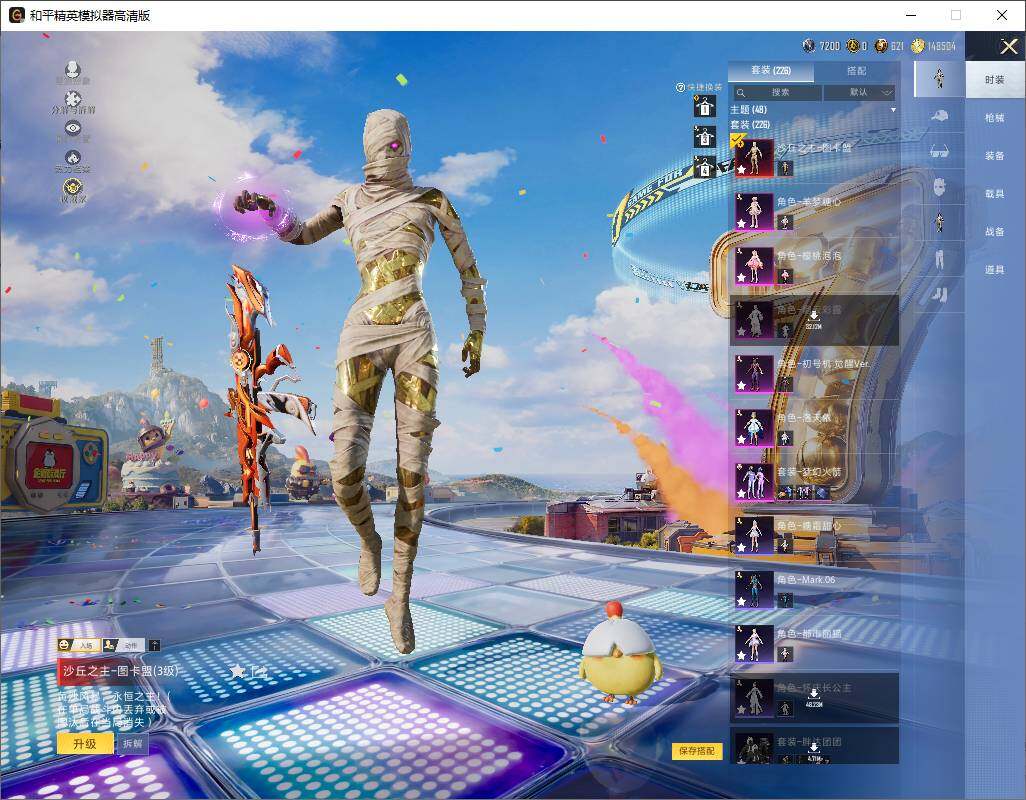Download the 胖达团团 set
The height and width of the screenshot is (800, 1026).
tap(814, 752)
